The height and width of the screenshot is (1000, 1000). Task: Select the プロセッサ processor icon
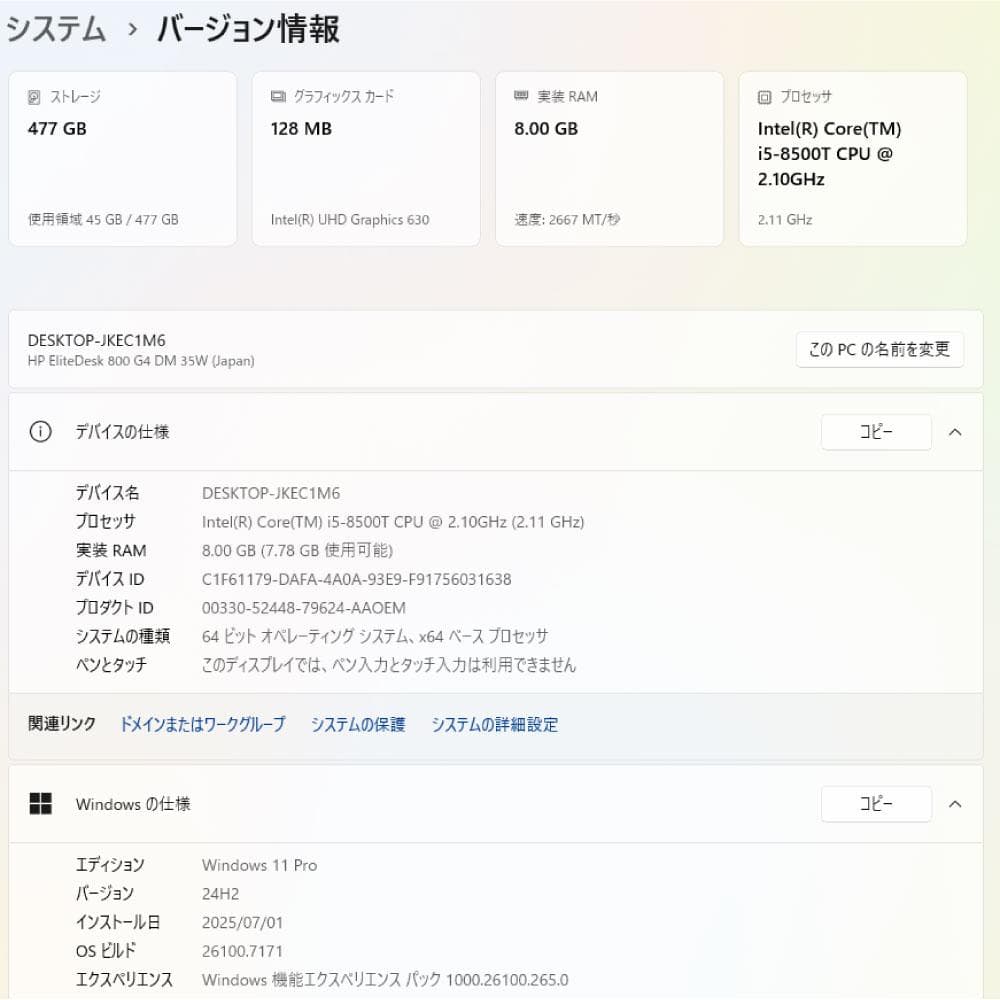click(x=762, y=96)
